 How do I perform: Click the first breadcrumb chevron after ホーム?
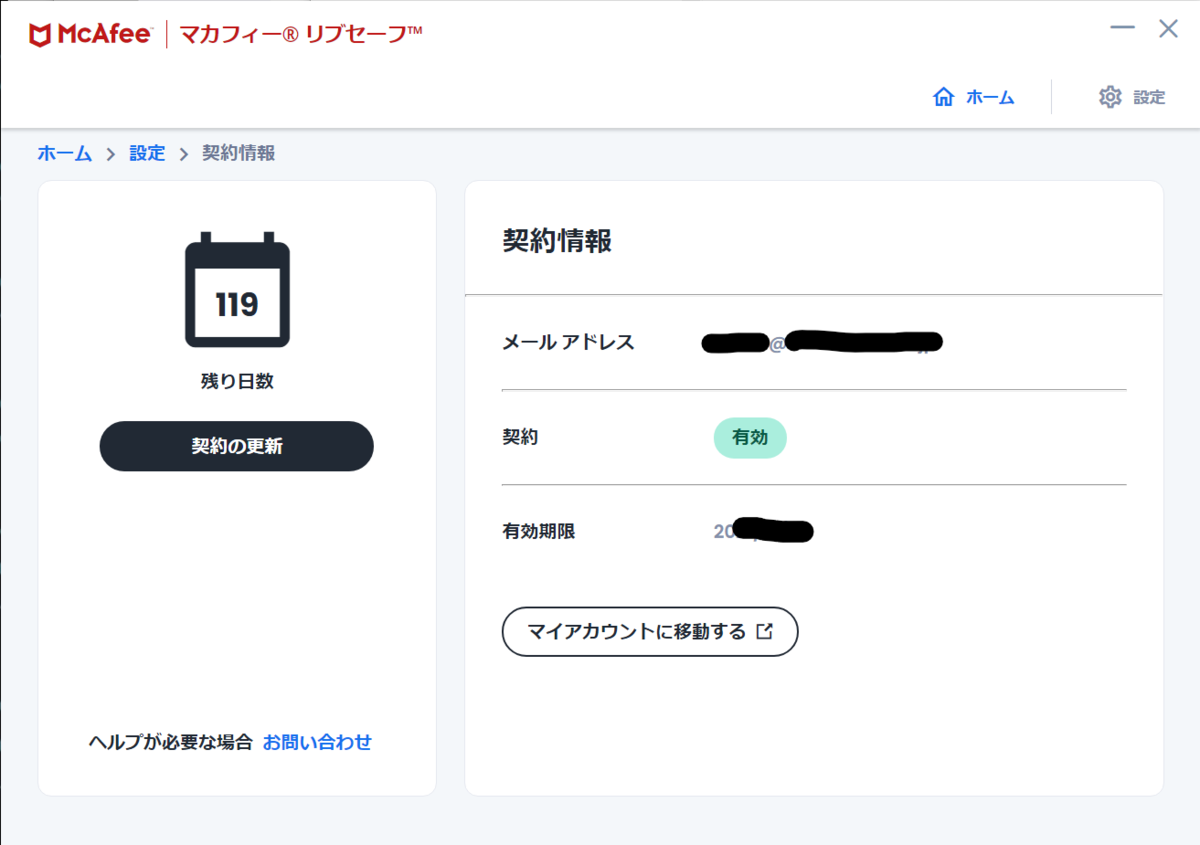tap(111, 154)
